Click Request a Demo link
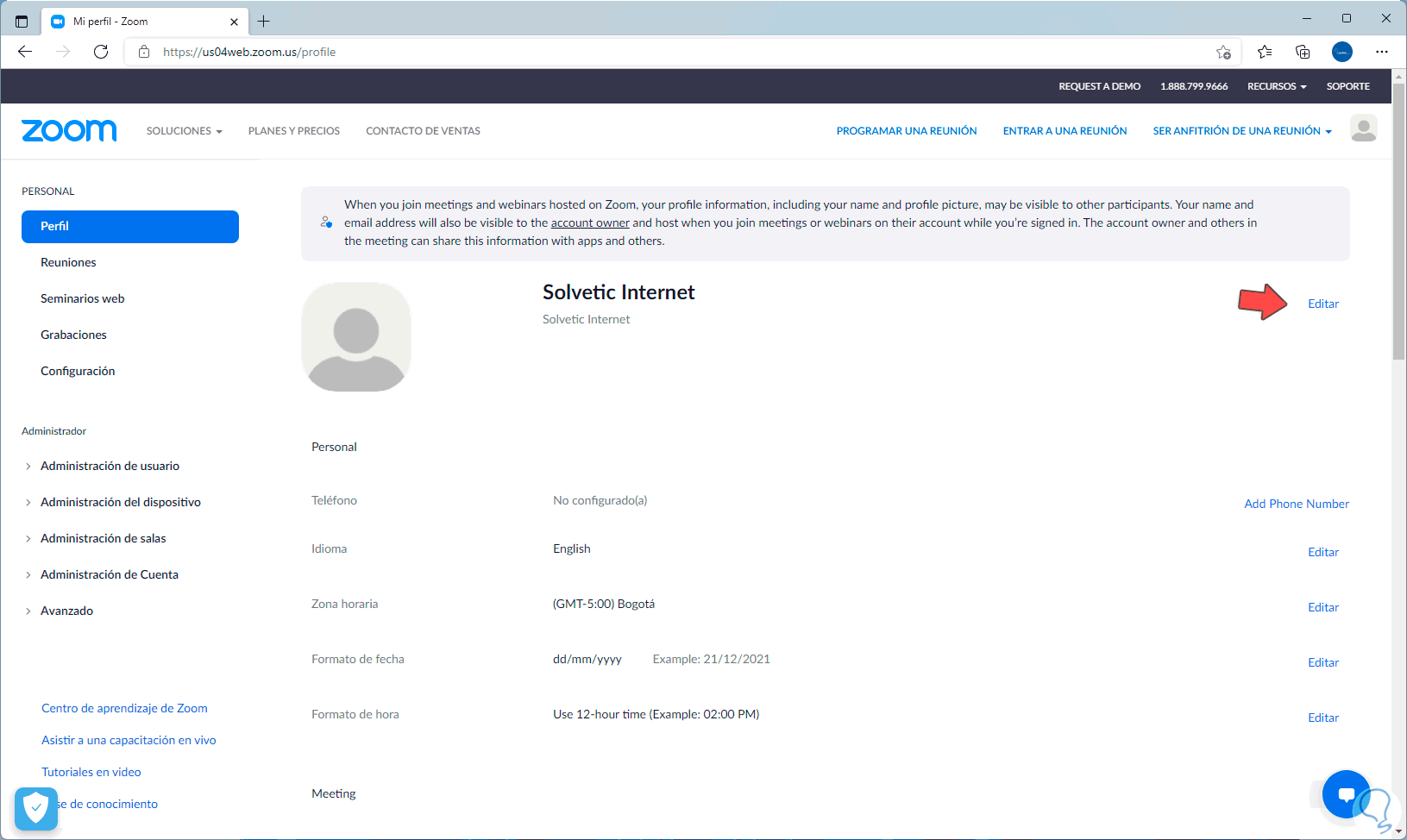Viewport: 1407px width, 840px height. coord(1099,86)
